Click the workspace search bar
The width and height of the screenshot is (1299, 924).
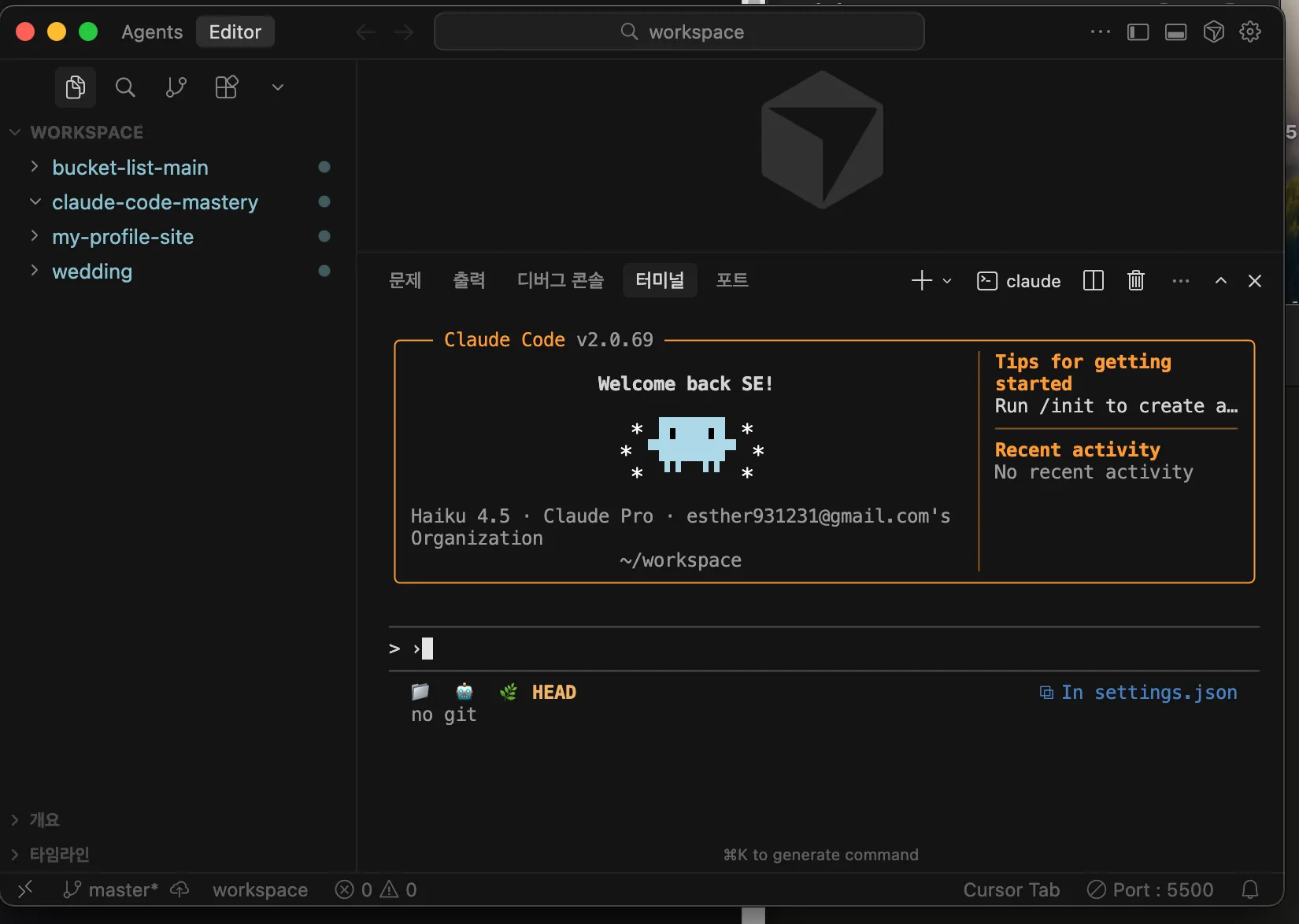tap(679, 31)
